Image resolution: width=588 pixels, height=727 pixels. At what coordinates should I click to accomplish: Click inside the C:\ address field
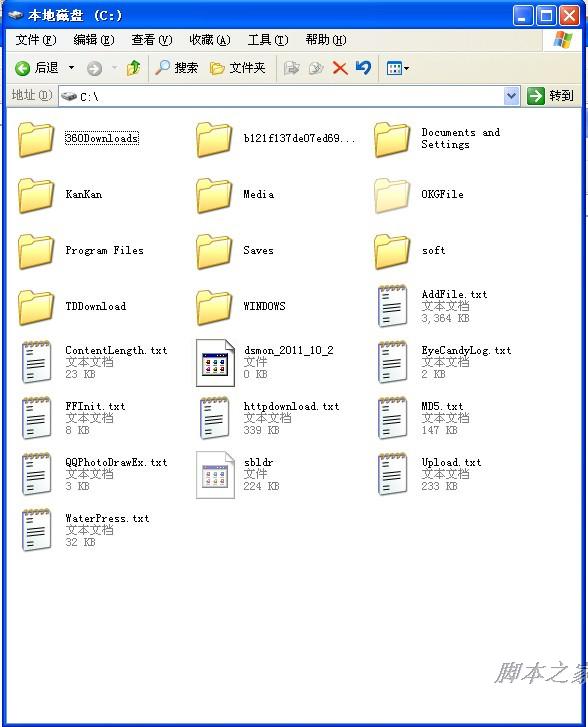(281, 96)
